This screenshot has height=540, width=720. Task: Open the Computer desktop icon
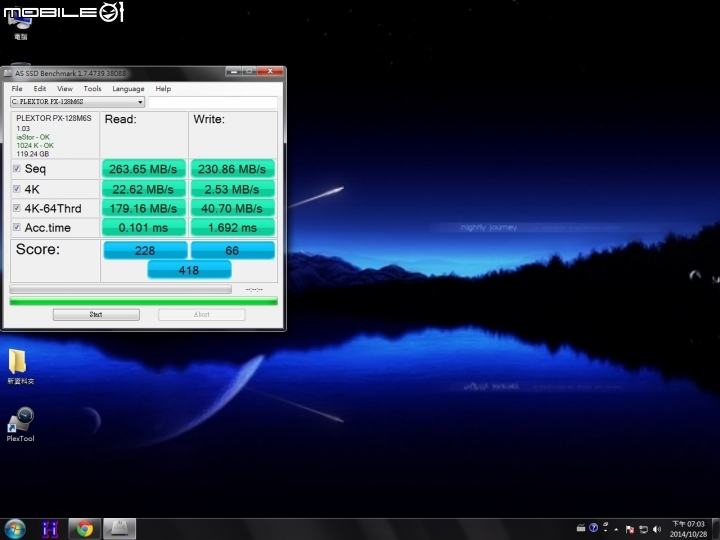[20, 20]
